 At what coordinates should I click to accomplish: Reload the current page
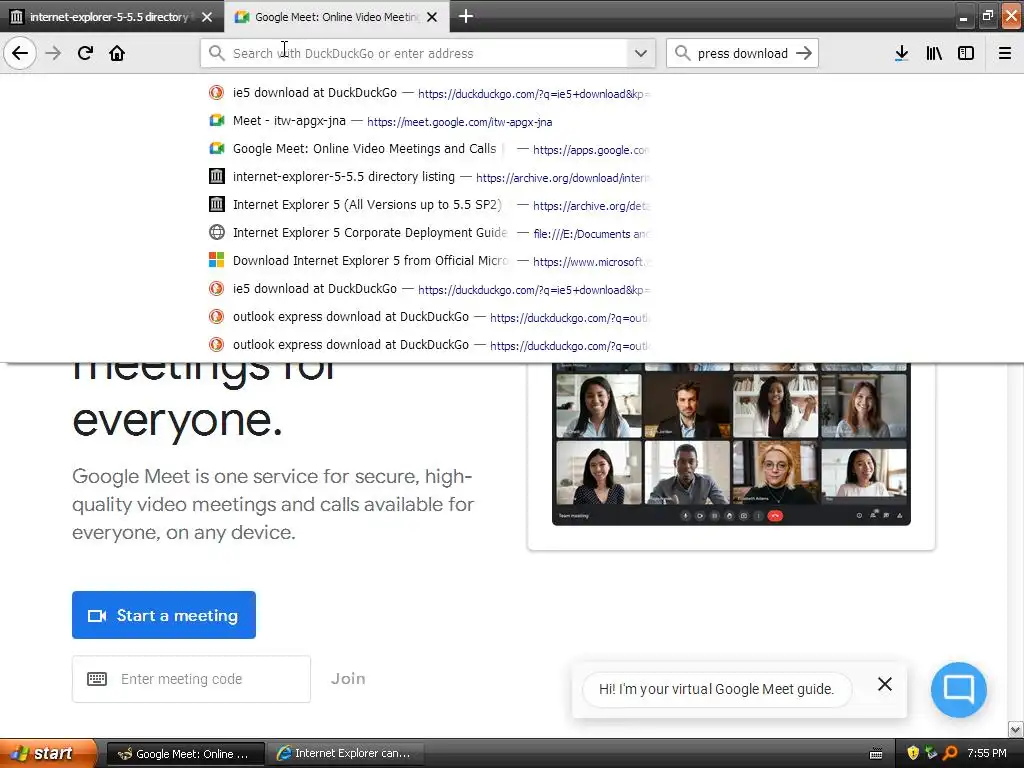click(x=85, y=53)
